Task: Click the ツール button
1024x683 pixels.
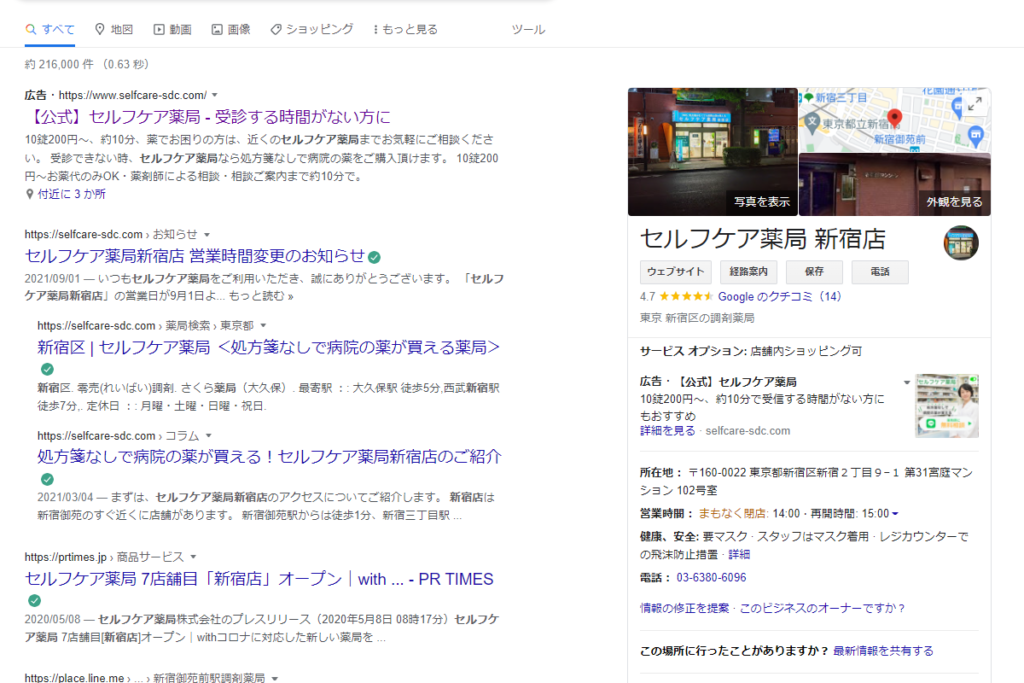Action: [528, 29]
